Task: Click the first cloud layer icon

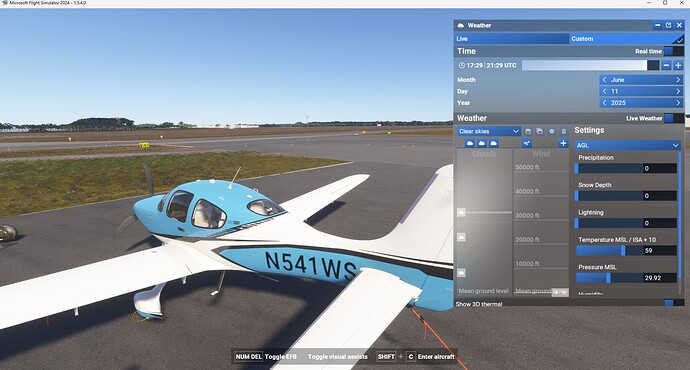Action: 470,143
